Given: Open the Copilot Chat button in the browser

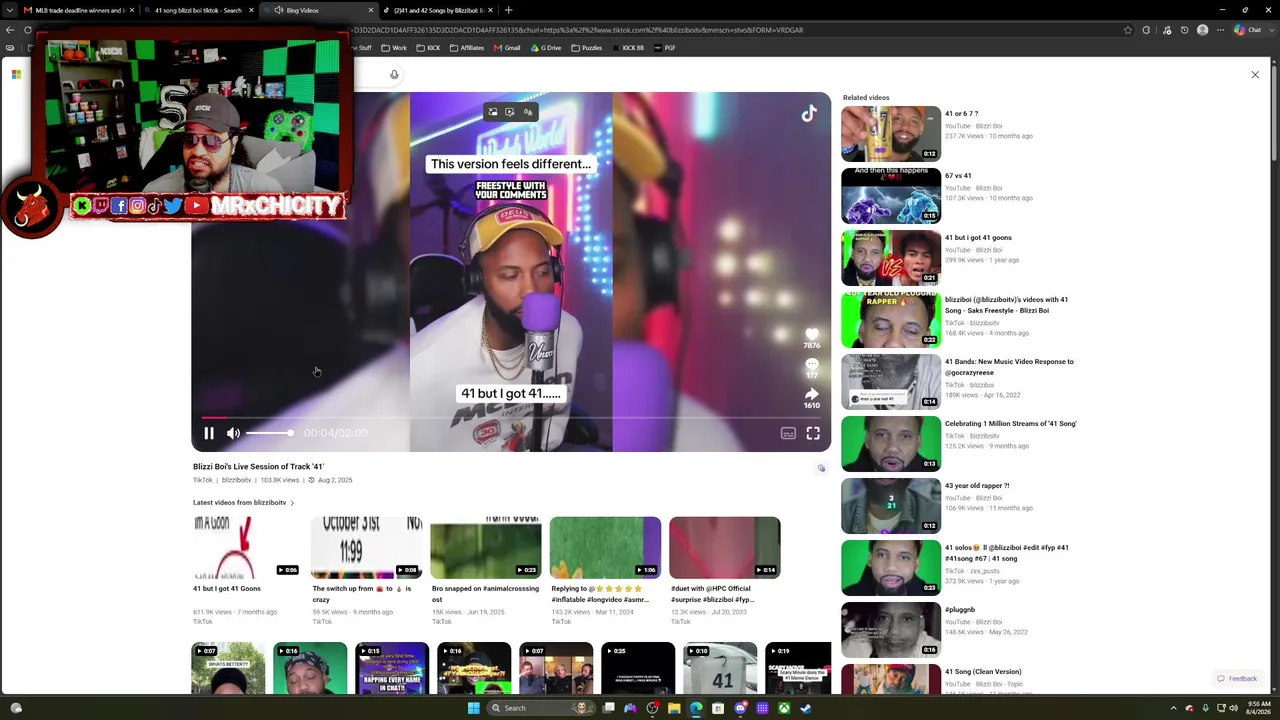Looking at the screenshot, I should pyautogui.click(x=1248, y=30).
